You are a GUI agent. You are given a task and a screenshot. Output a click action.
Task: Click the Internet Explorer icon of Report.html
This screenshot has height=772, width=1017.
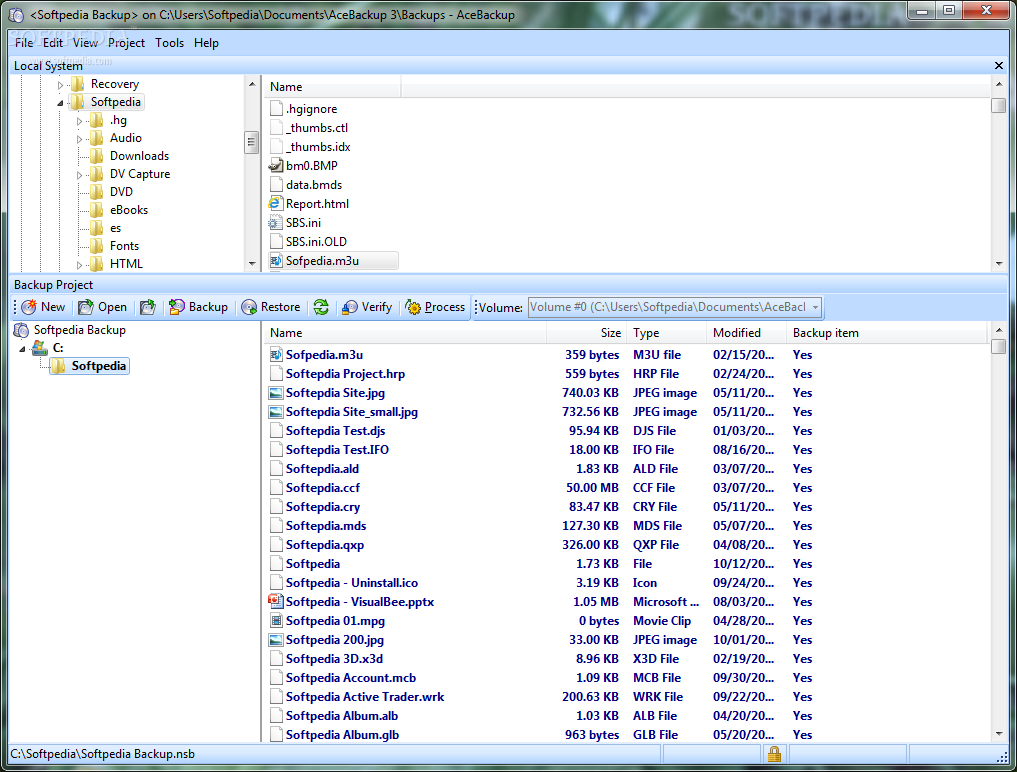pos(276,204)
